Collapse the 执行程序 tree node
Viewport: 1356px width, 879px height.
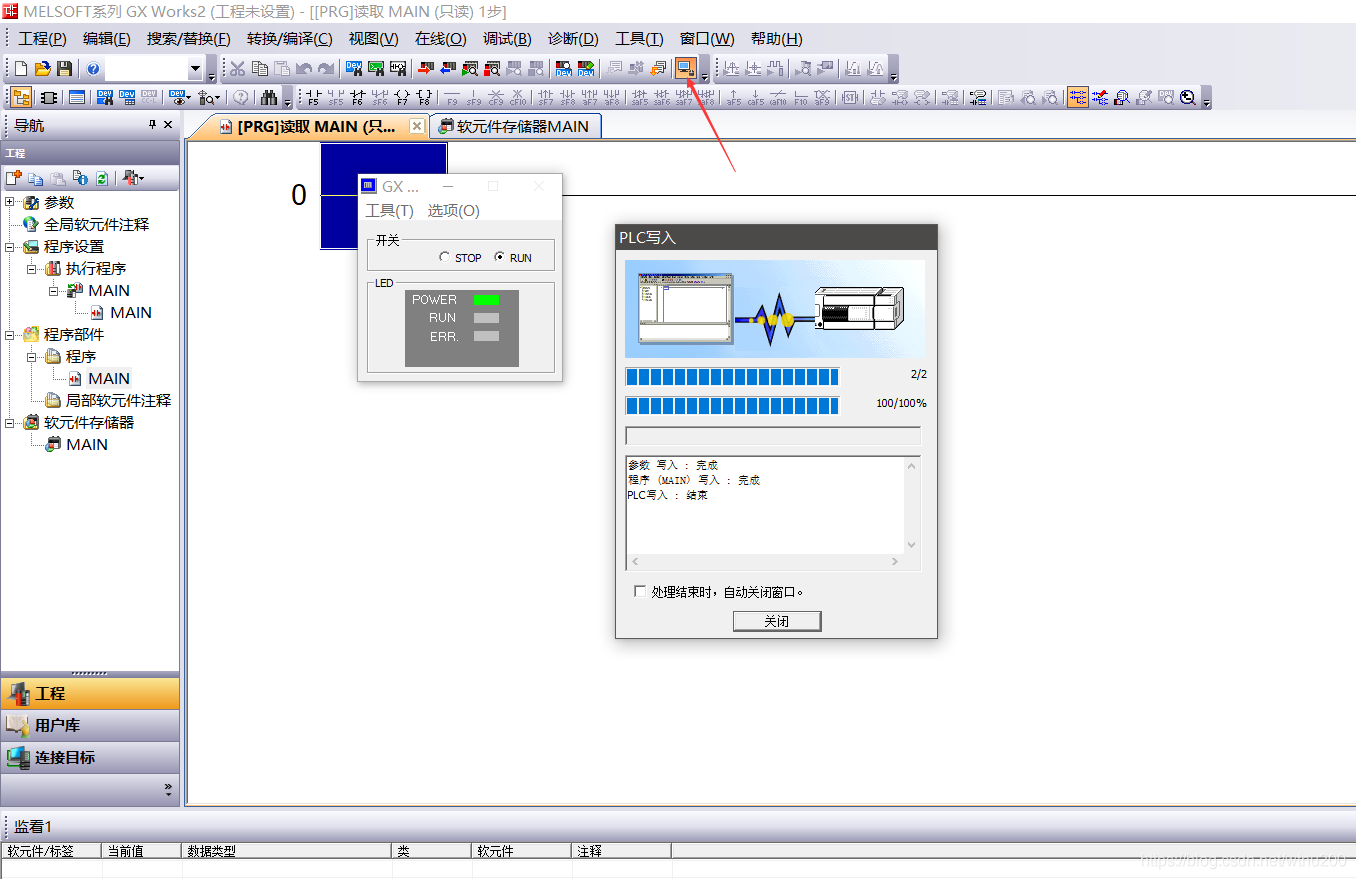tap(32, 268)
